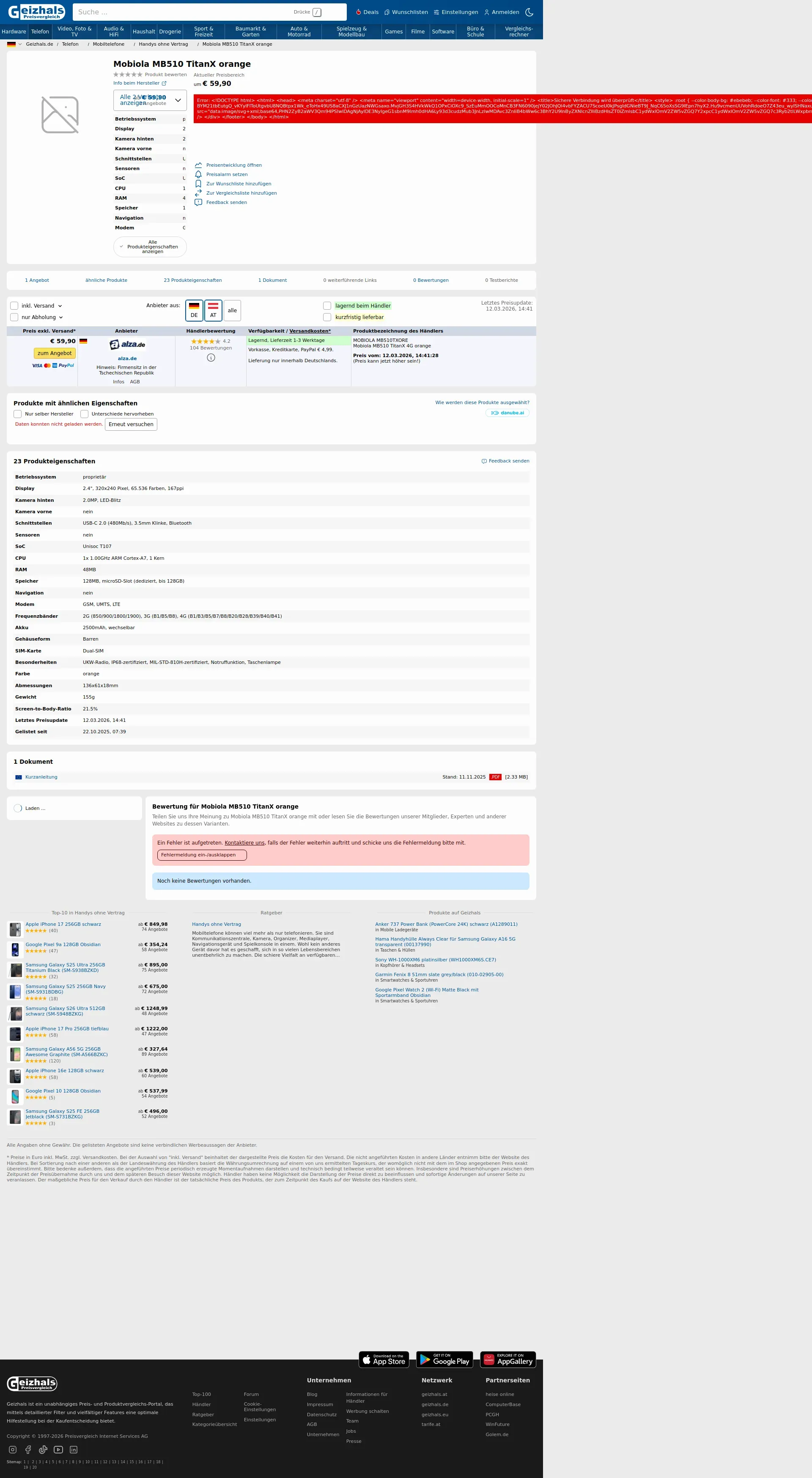Jump to the 23 Produkteigenschaften tab
812x1478 pixels.
193,281
